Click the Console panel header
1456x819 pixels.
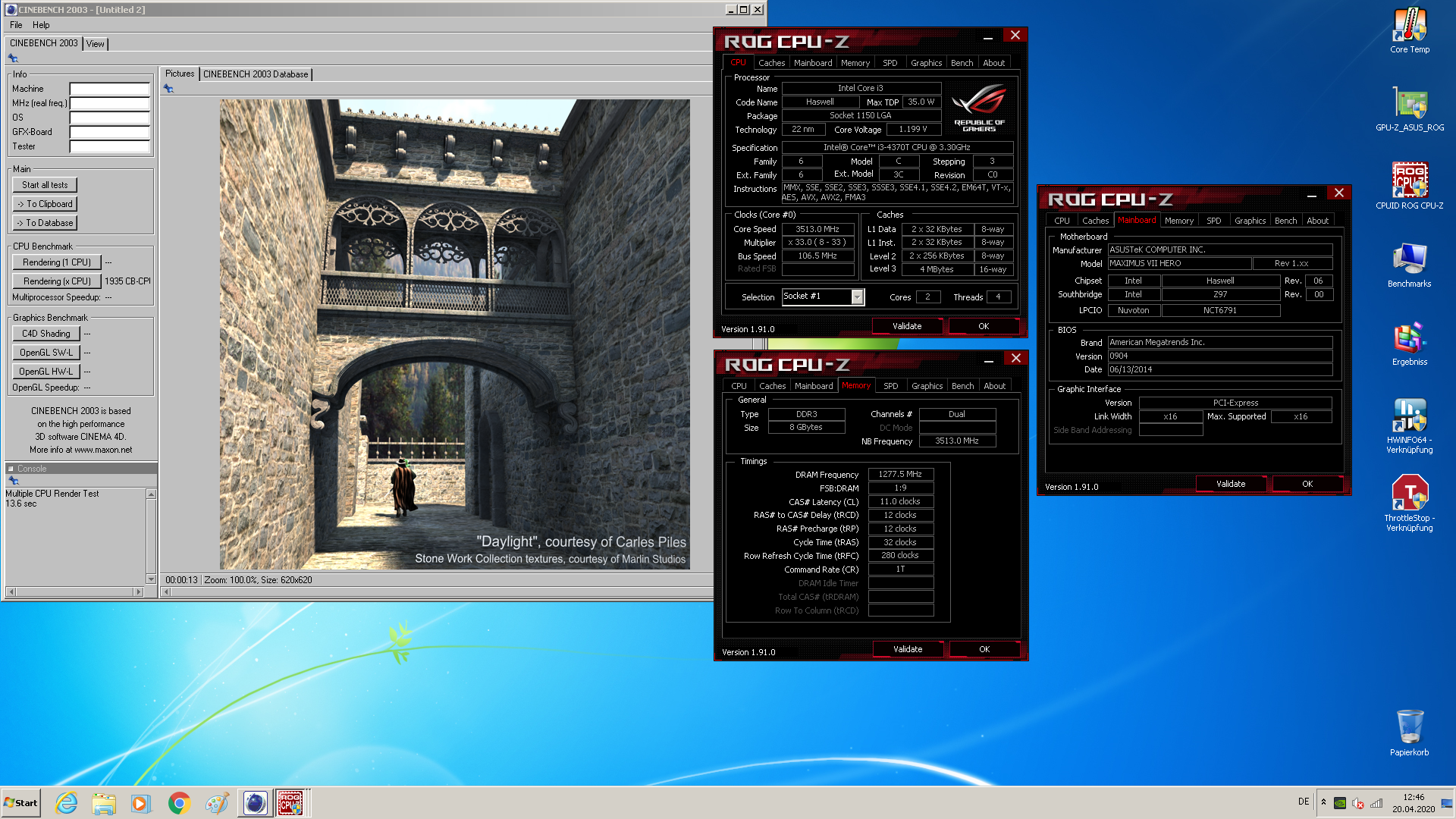81,469
